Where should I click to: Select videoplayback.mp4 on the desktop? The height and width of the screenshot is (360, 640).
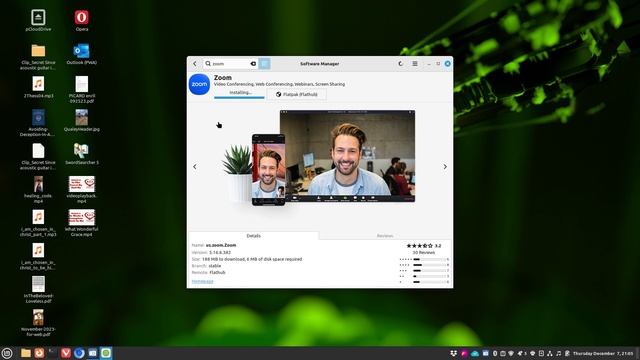click(82, 189)
